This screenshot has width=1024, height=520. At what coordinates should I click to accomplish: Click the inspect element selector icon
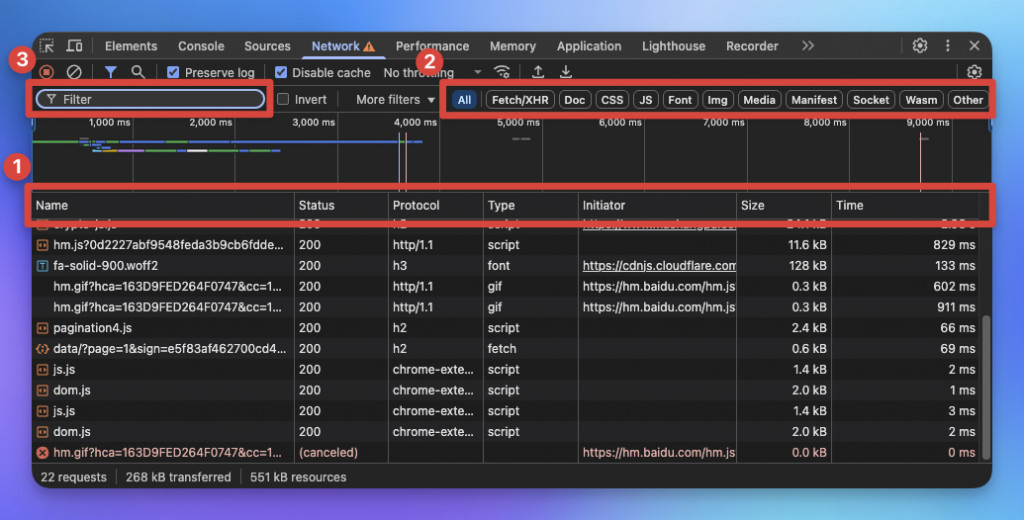tap(46, 46)
